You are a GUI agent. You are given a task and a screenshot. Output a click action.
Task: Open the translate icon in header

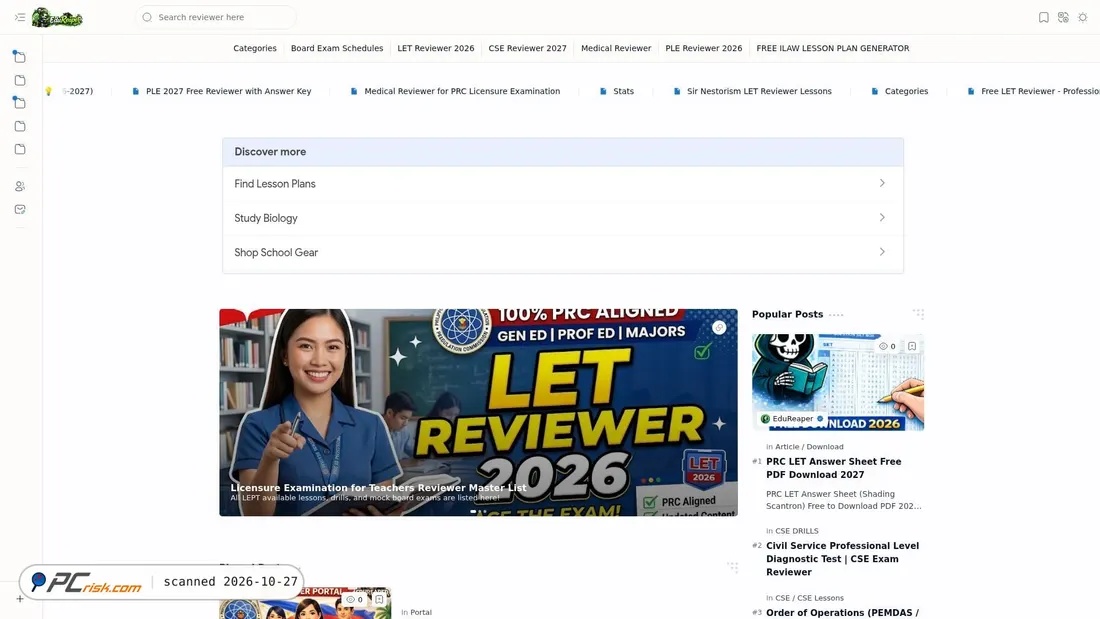tap(1064, 18)
